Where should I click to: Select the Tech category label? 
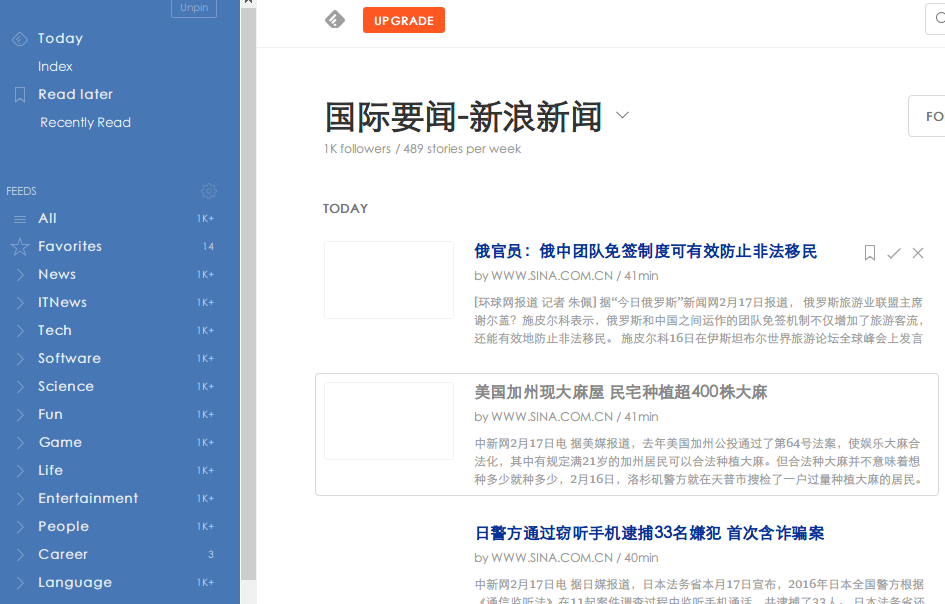pyautogui.click(x=55, y=330)
